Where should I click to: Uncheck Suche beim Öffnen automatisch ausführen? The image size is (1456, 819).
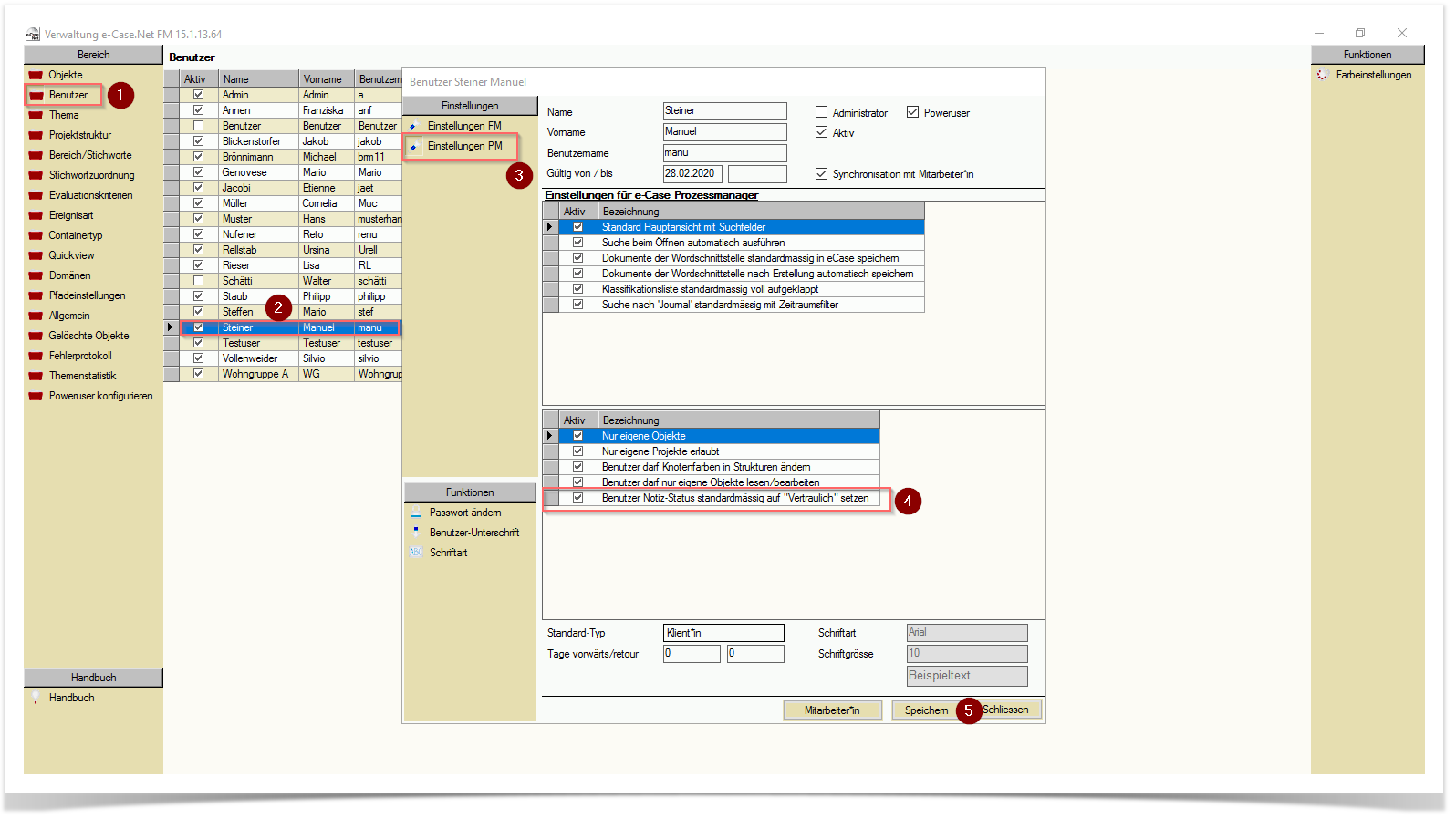coord(577,243)
